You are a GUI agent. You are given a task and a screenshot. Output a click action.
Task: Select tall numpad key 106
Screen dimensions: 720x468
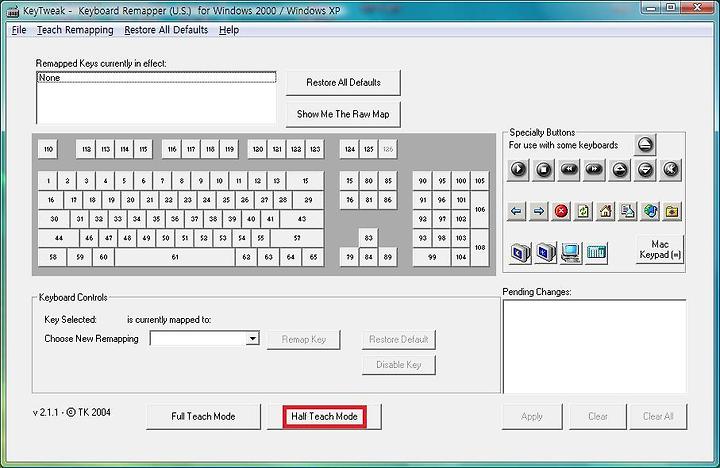pyautogui.click(x=480, y=209)
